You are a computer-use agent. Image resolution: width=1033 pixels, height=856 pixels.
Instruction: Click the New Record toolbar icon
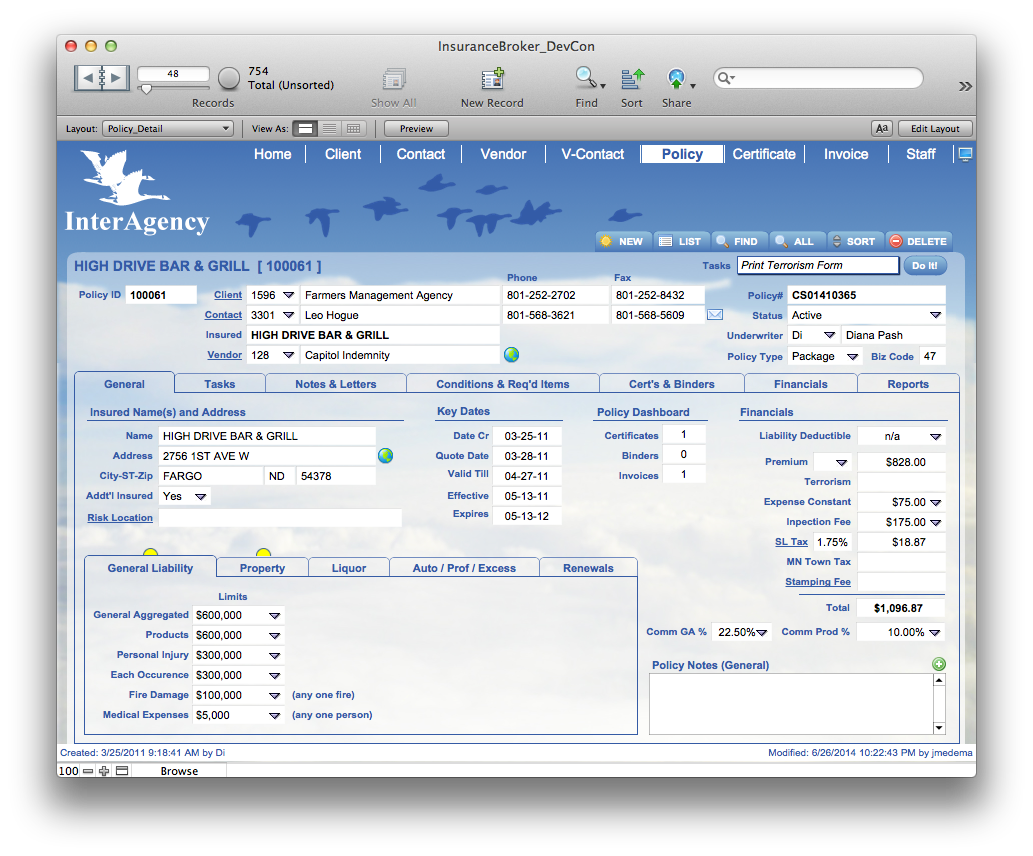[492, 80]
